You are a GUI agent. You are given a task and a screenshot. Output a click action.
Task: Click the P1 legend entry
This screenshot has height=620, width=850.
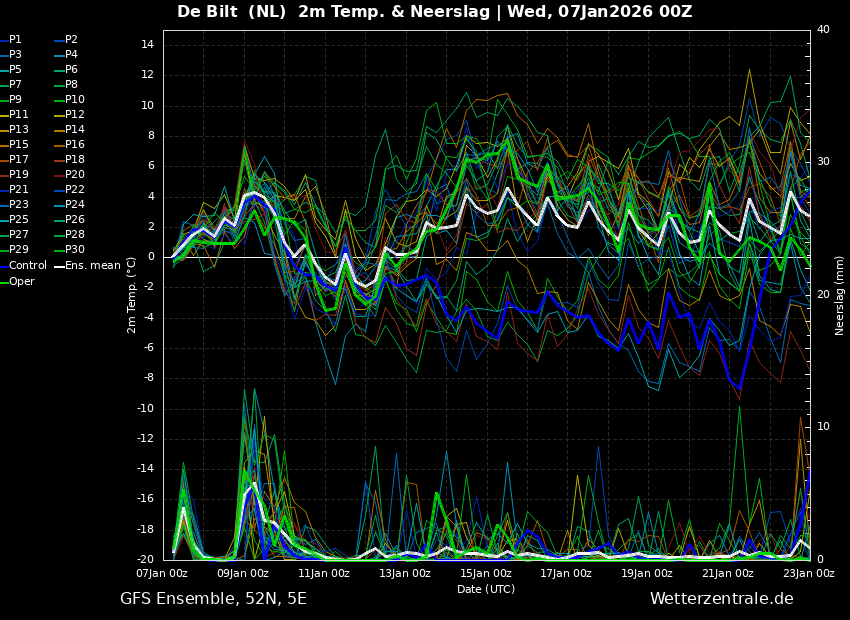coord(11,40)
